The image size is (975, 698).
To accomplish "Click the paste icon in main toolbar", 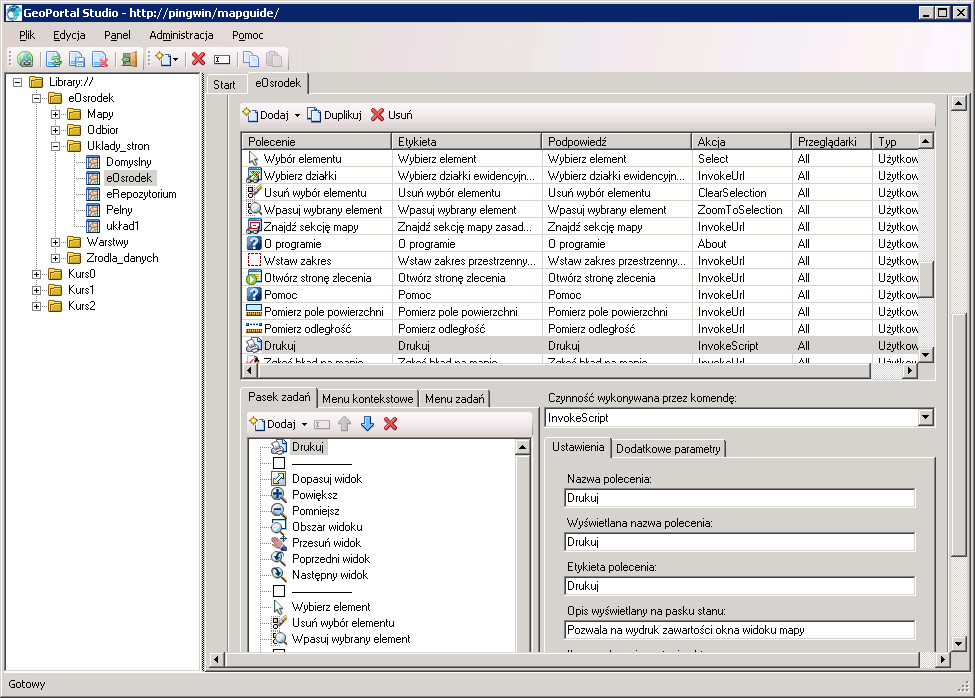I will [274, 59].
